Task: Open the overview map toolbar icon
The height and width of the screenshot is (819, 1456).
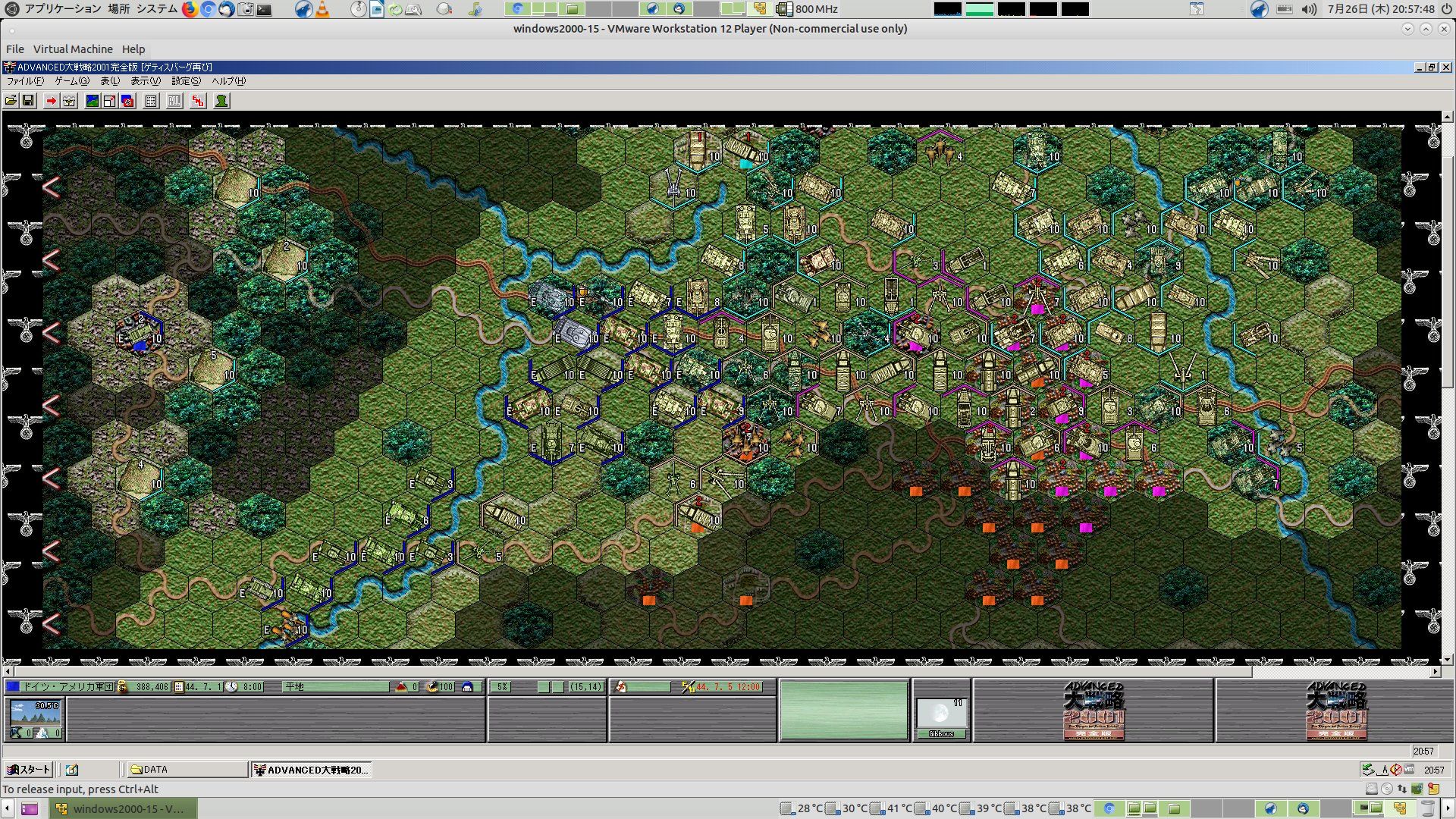Action: (x=92, y=101)
